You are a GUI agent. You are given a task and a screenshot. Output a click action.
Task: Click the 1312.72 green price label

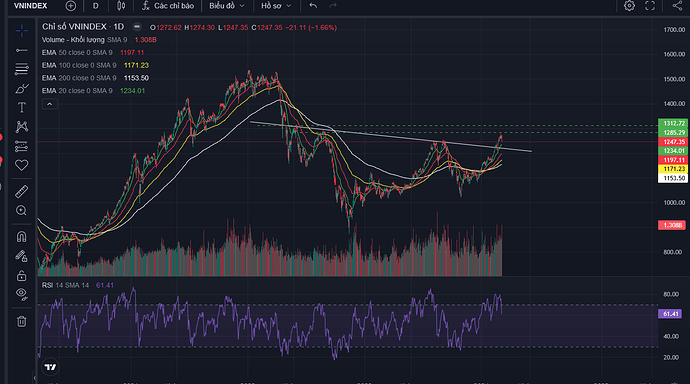point(672,123)
